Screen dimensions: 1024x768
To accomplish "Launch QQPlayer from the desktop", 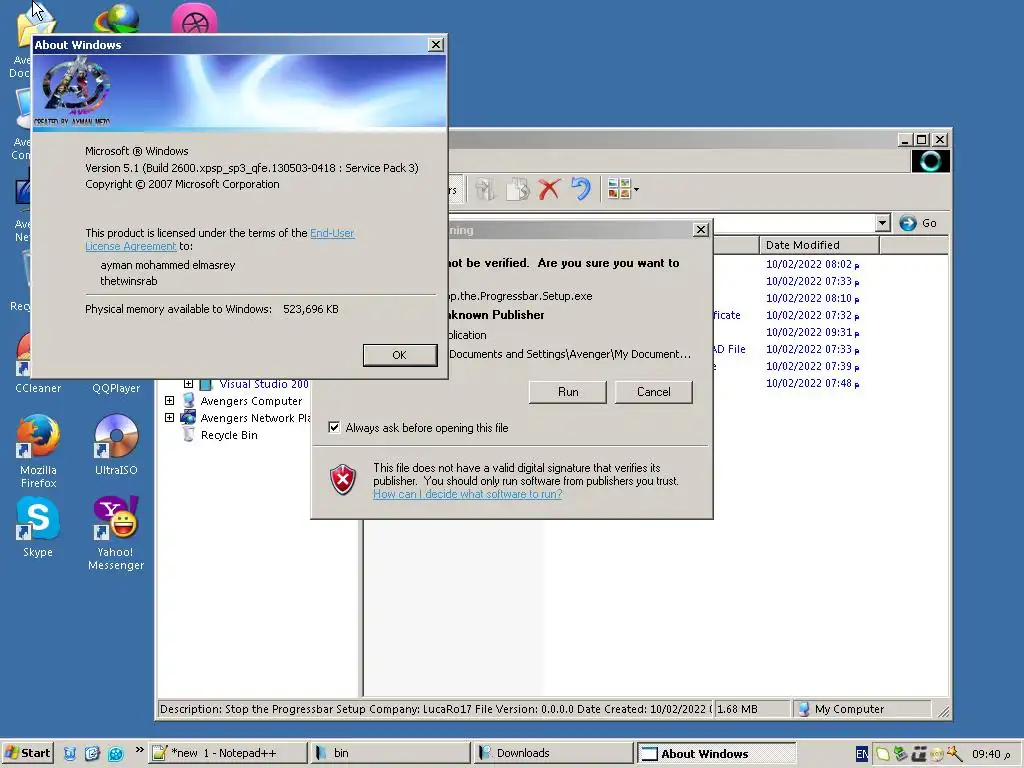I will pos(116,388).
